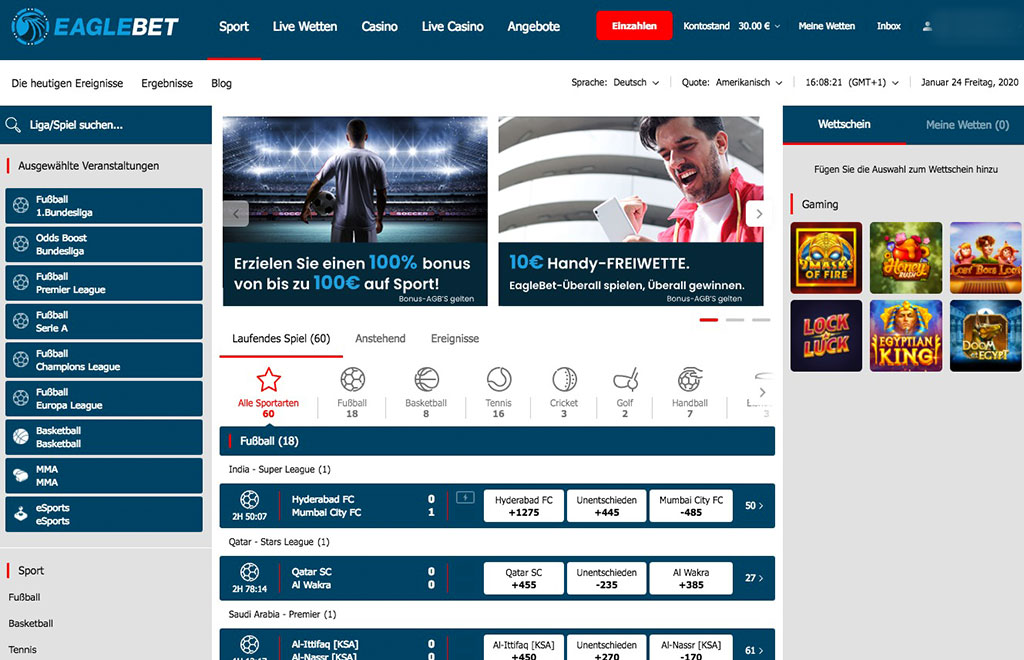Open Live Wetten menu
The height and width of the screenshot is (660, 1024).
click(x=305, y=27)
